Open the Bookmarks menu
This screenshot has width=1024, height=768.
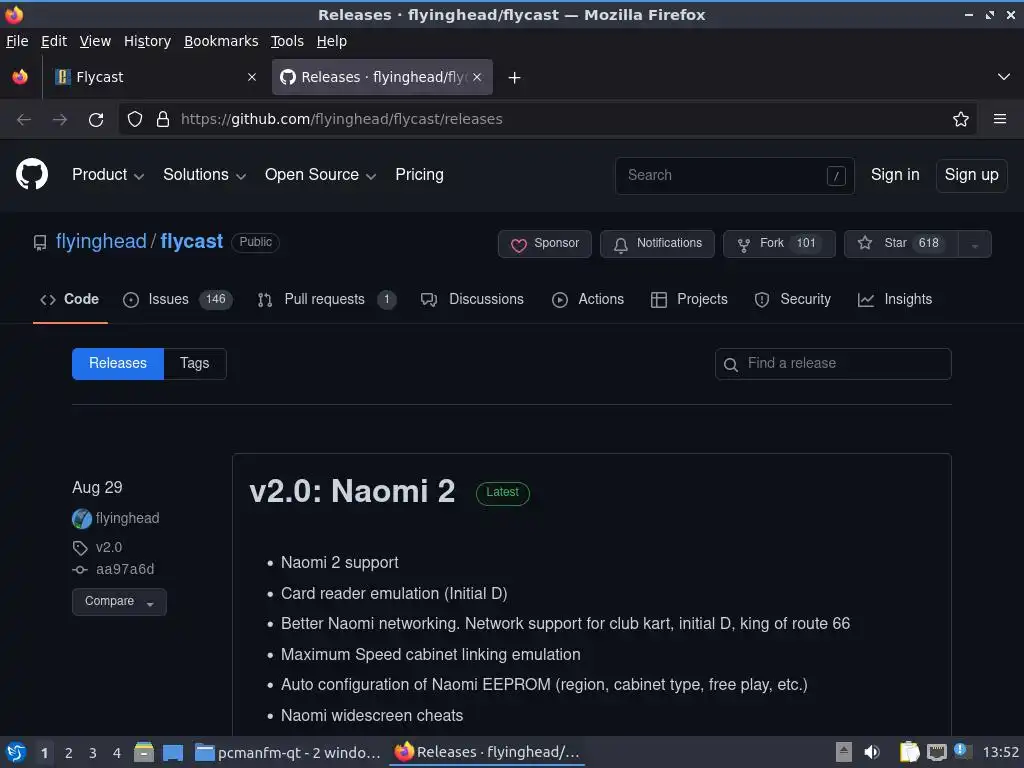[x=221, y=41]
